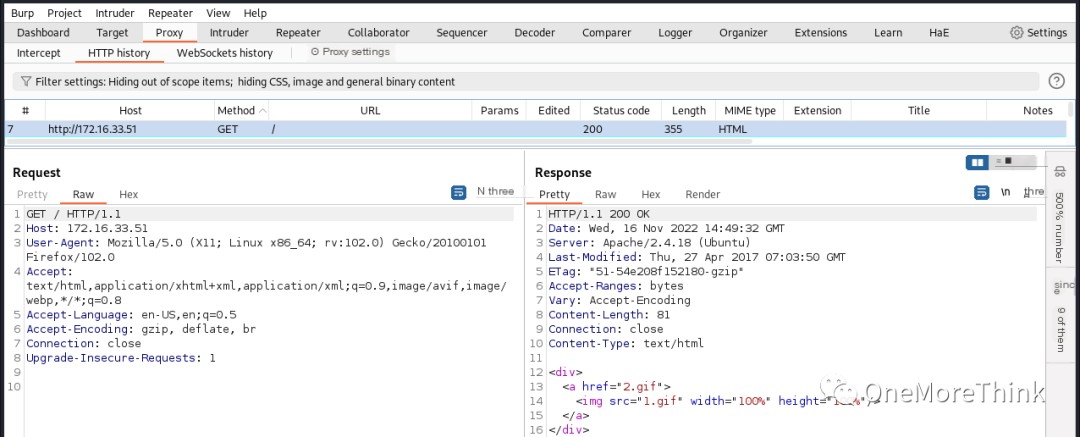Screen dimensions: 1080x437
Task: Switch Request view to Raw
Action: (83, 194)
